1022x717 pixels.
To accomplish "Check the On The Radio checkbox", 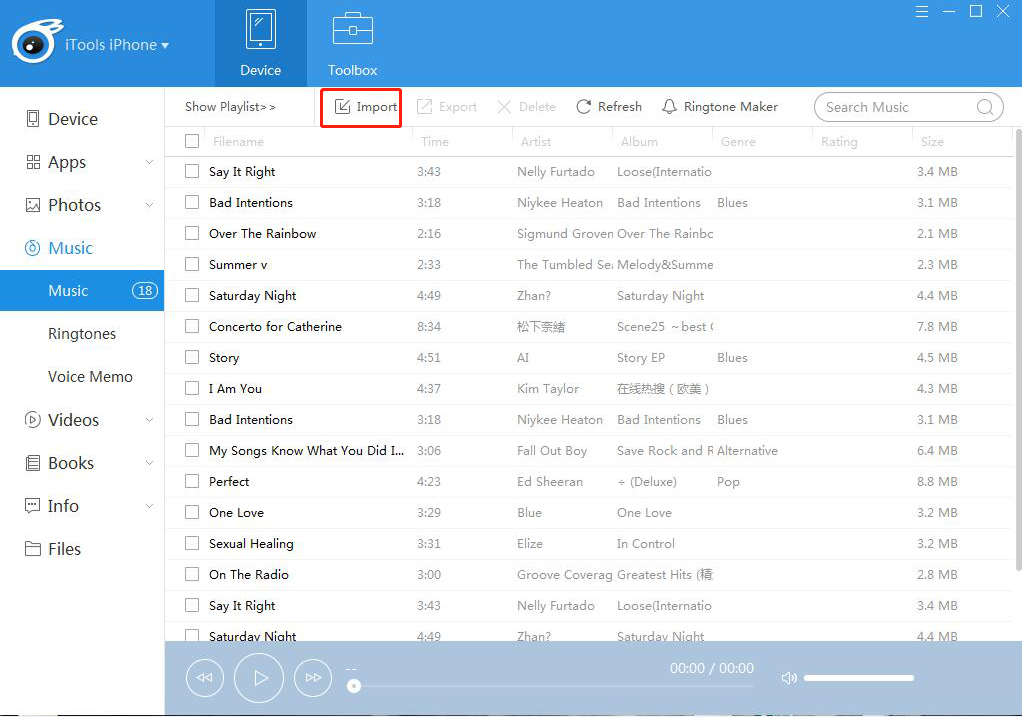I will (192, 574).
